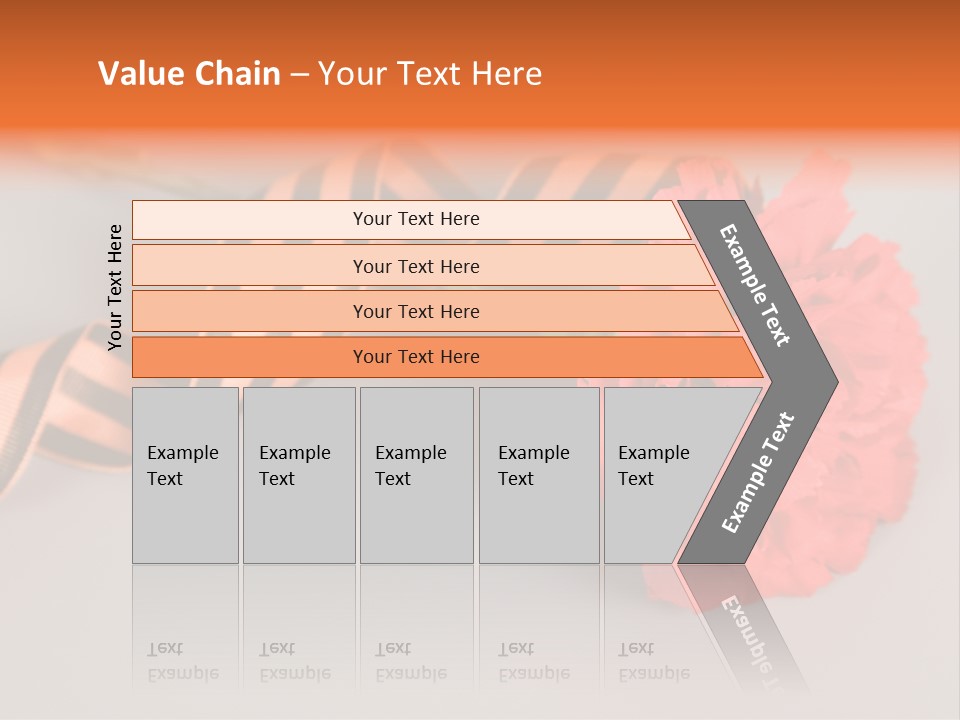The width and height of the screenshot is (960, 720).
Task: Select the second gray "Example Text" box
Action: tap(298, 475)
